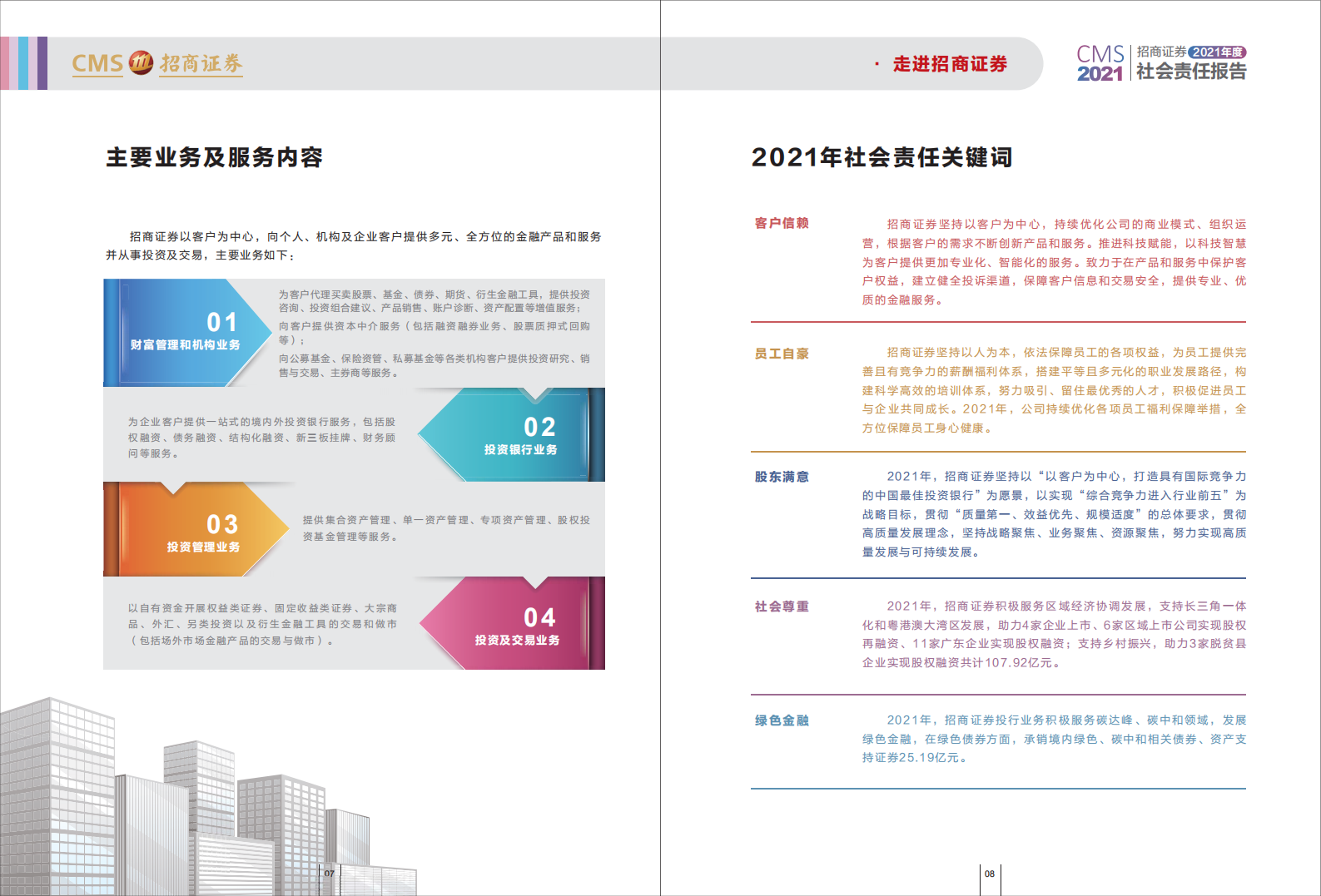Image resolution: width=1321 pixels, height=896 pixels.
Task: Click the round red emblem in the CMS logo
Action: 141,62
